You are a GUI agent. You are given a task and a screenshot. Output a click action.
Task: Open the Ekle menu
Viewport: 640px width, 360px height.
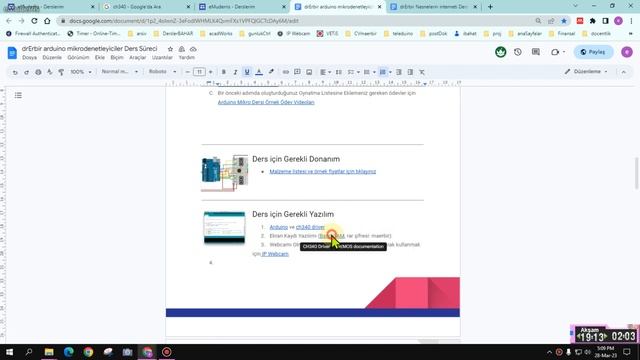click(x=100, y=58)
